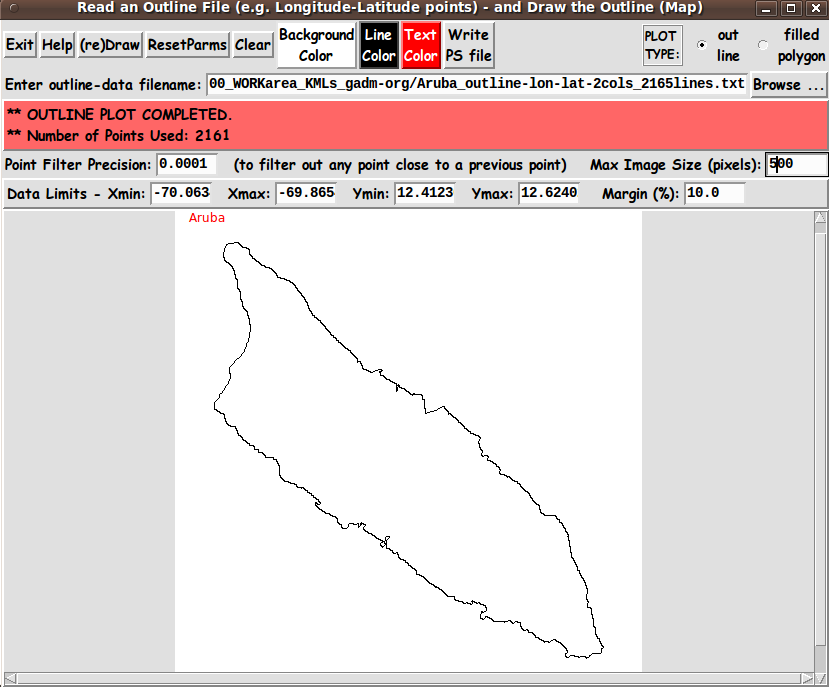Click the Exit button
The height and width of the screenshot is (687, 829).
(x=20, y=45)
